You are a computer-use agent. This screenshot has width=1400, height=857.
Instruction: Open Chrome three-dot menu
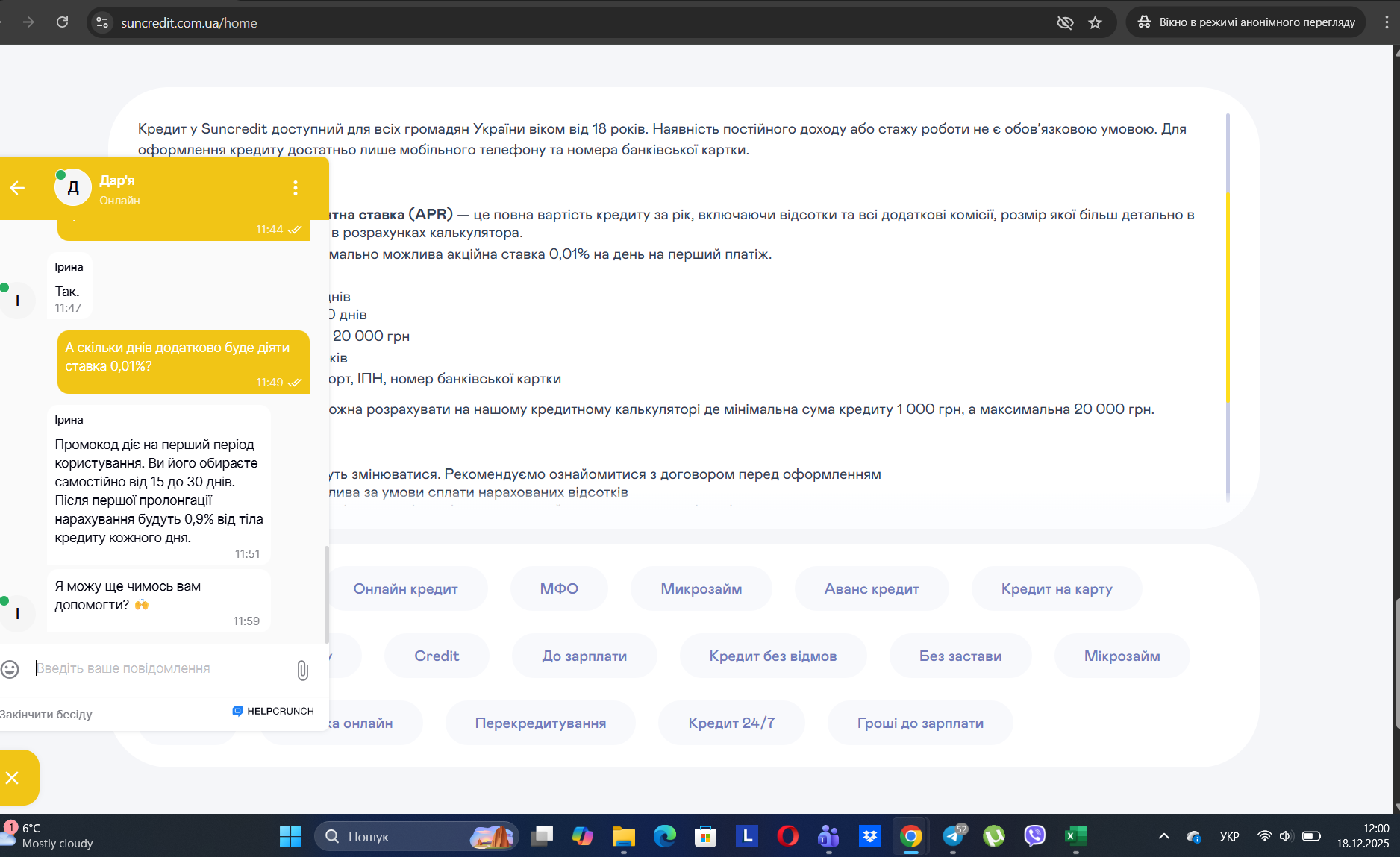[1386, 22]
